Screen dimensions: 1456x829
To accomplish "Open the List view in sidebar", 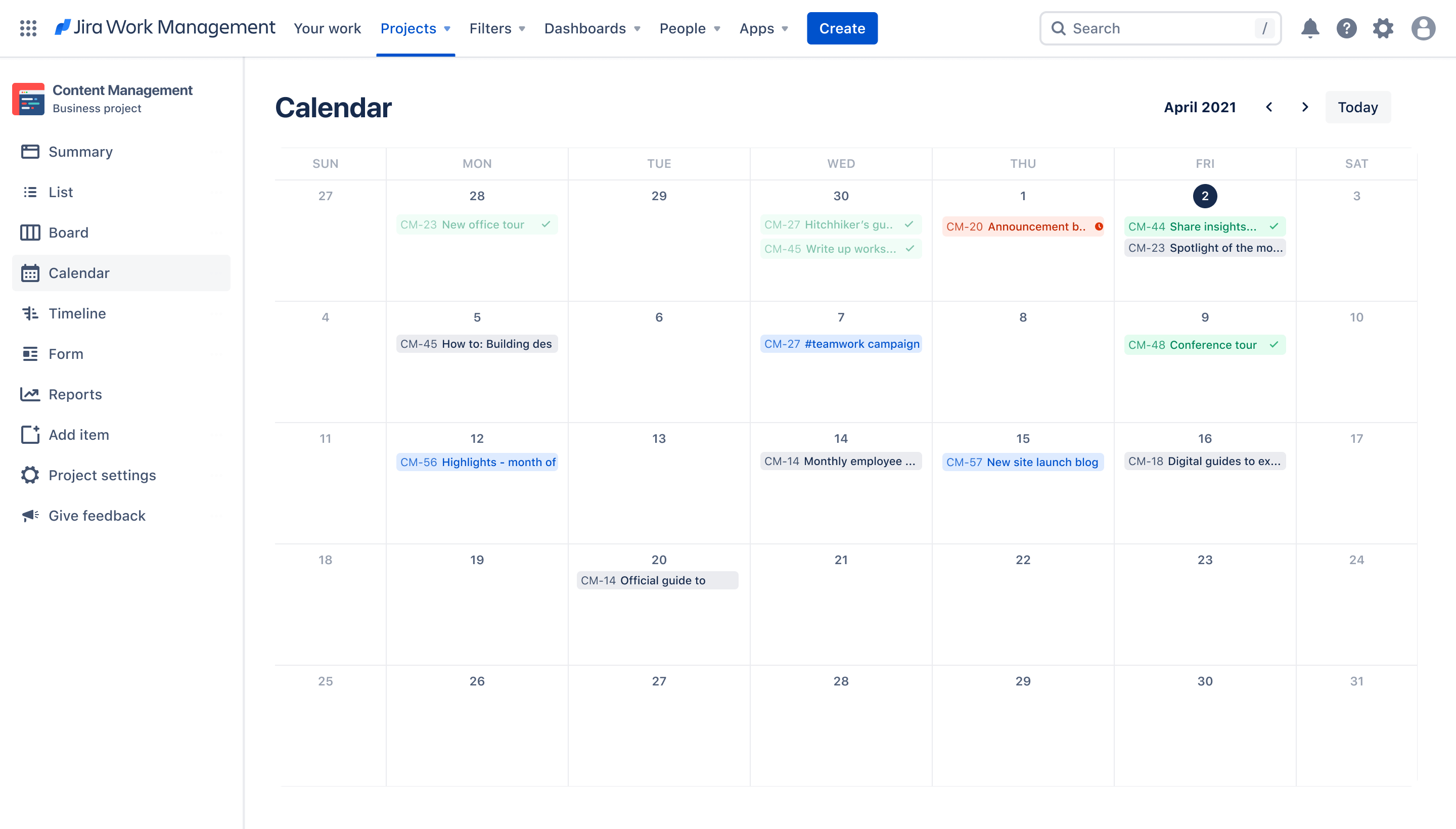I will pyautogui.click(x=59, y=191).
